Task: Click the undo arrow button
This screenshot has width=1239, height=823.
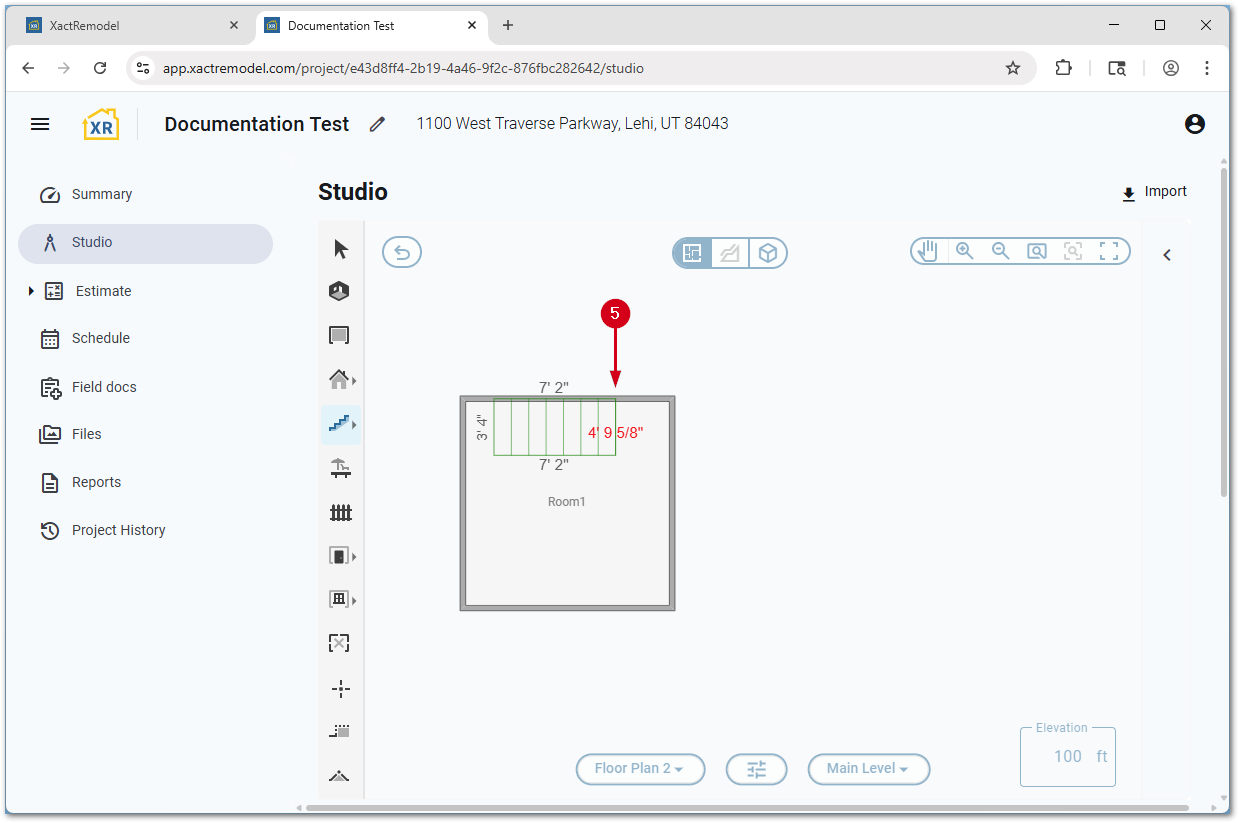Action: tap(402, 252)
